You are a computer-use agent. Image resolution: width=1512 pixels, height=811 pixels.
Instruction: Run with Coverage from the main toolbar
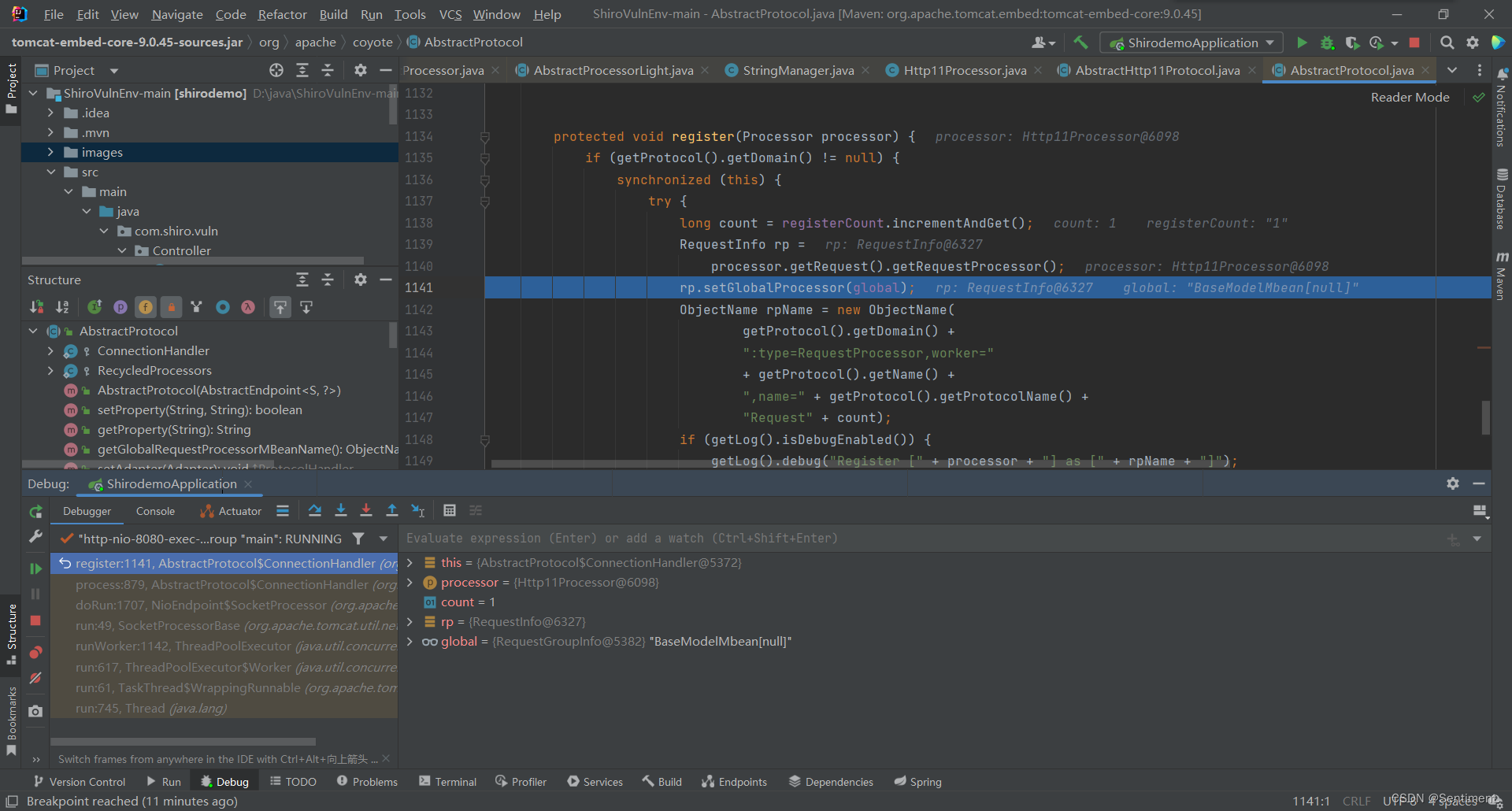click(x=1352, y=43)
